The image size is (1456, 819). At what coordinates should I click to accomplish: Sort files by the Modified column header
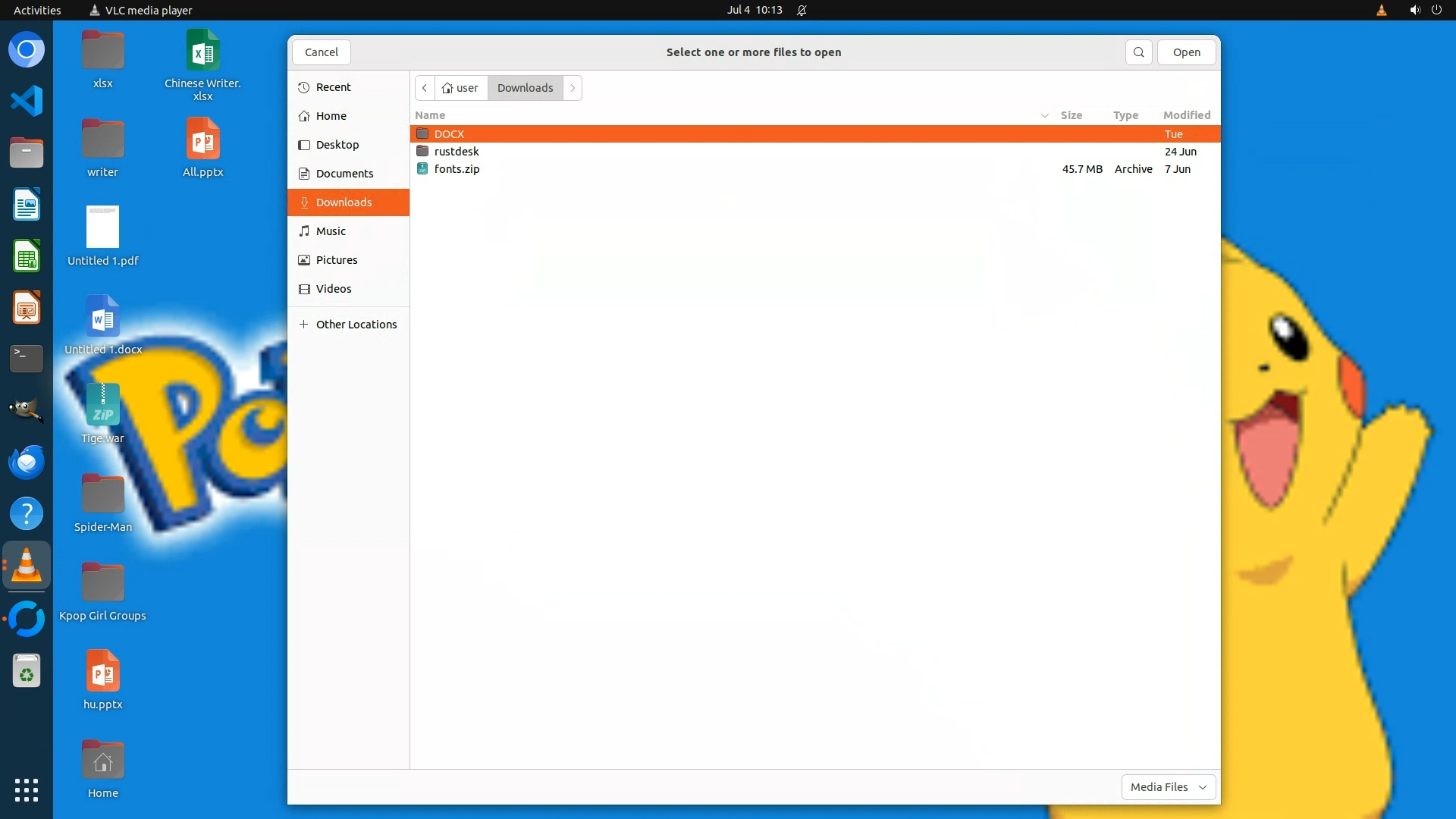1186,115
